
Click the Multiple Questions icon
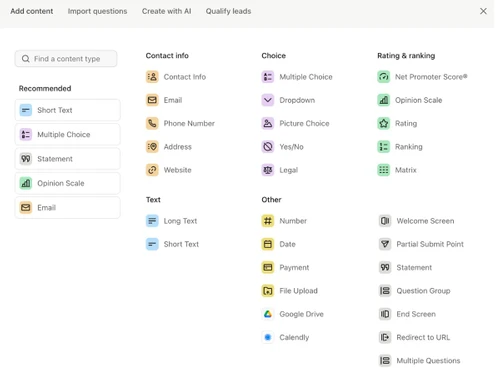(385, 361)
